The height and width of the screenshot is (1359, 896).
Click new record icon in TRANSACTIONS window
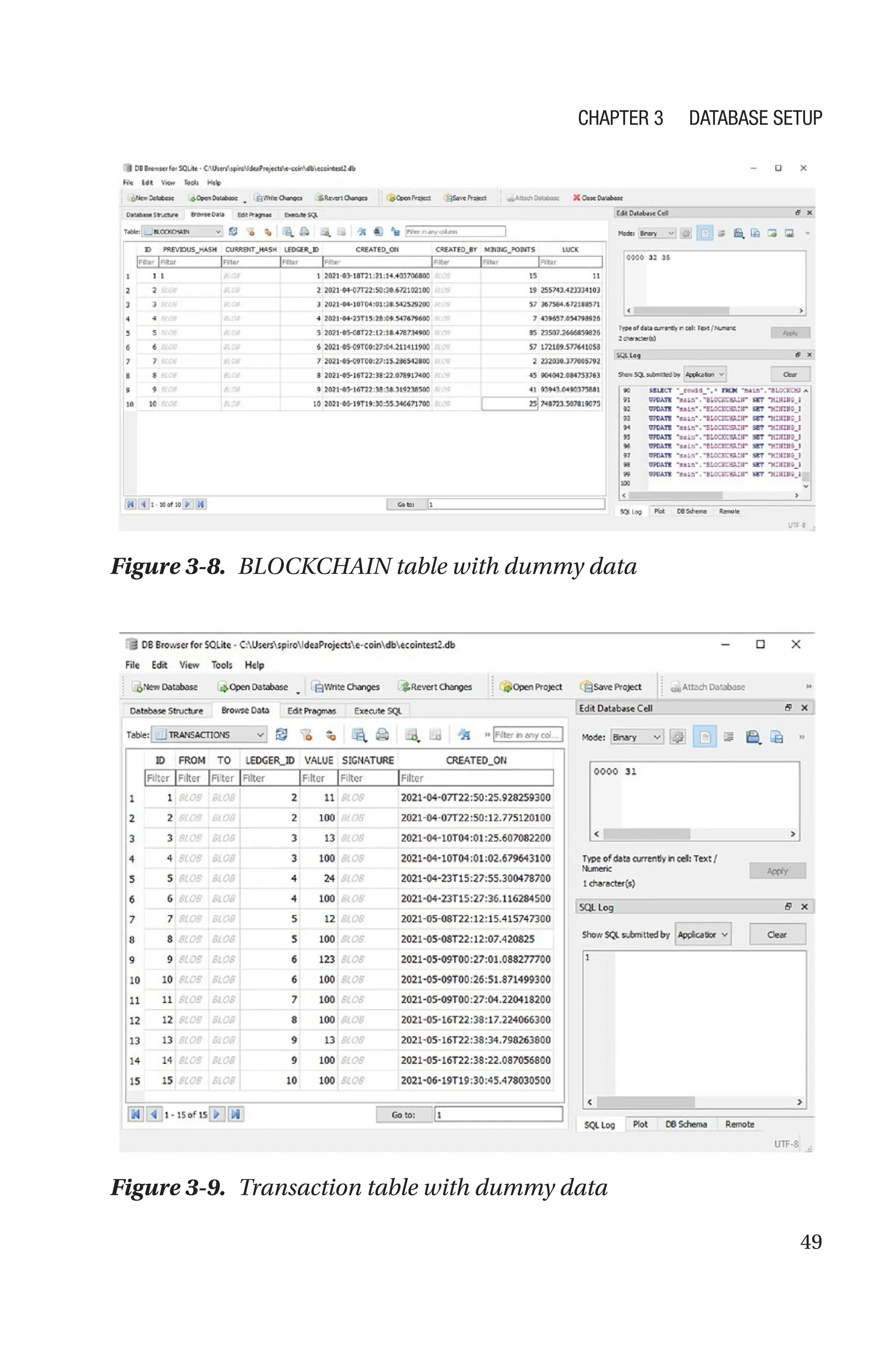point(411,735)
